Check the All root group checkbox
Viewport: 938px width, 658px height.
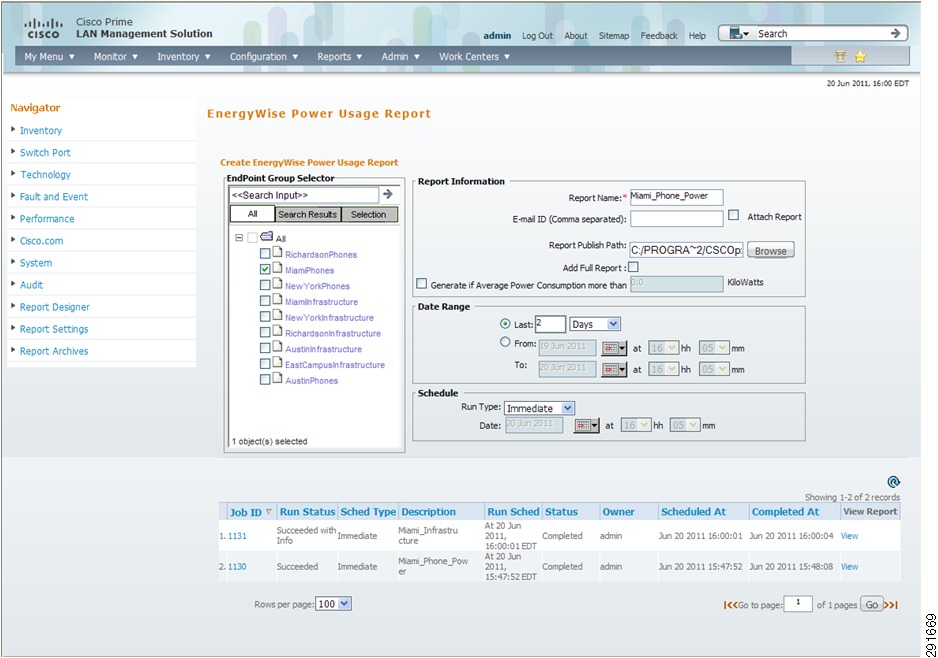click(252, 237)
